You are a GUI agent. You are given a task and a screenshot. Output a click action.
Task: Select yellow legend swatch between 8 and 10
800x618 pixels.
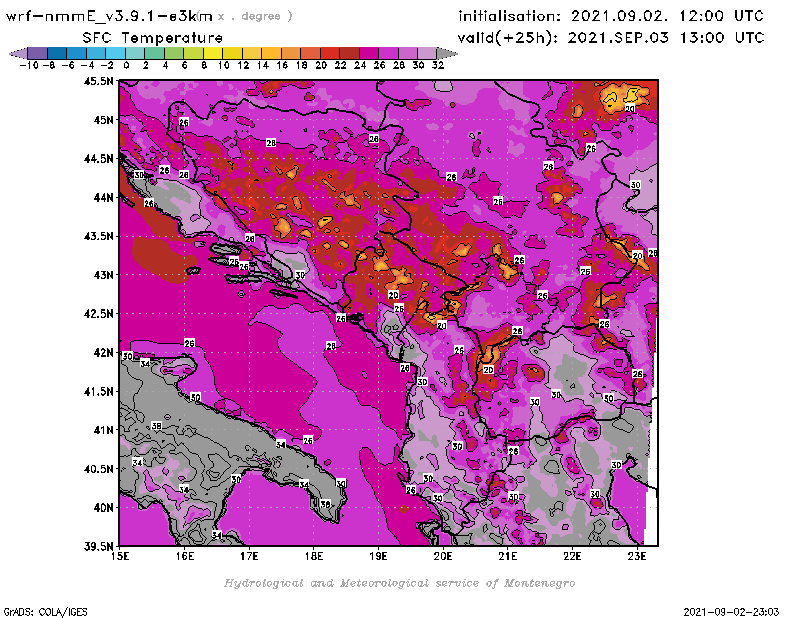(x=213, y=53)
